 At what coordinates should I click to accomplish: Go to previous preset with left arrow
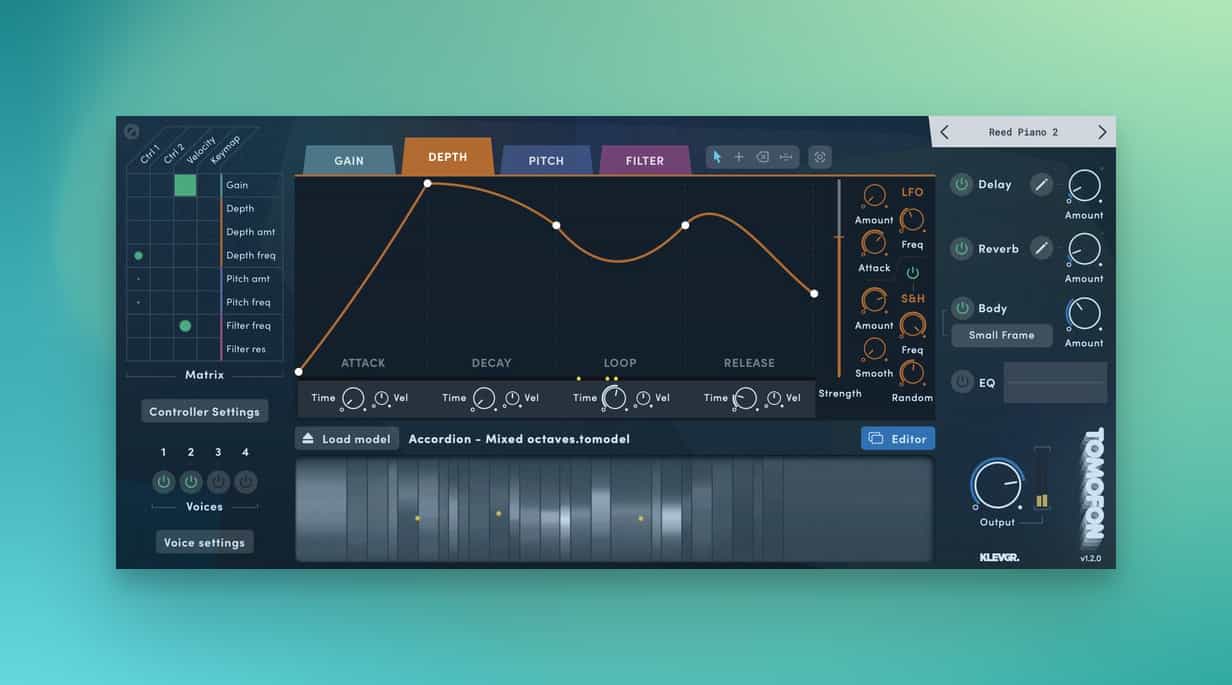pos(945,132)
